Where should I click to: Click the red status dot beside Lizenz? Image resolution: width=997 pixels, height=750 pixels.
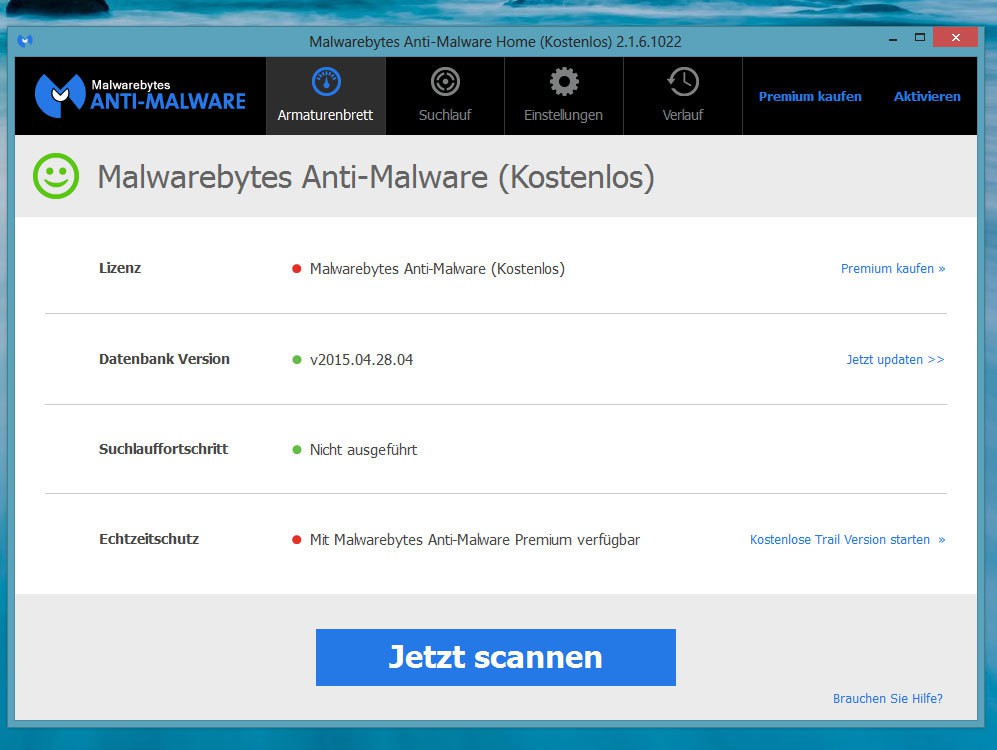click(296, 269)
